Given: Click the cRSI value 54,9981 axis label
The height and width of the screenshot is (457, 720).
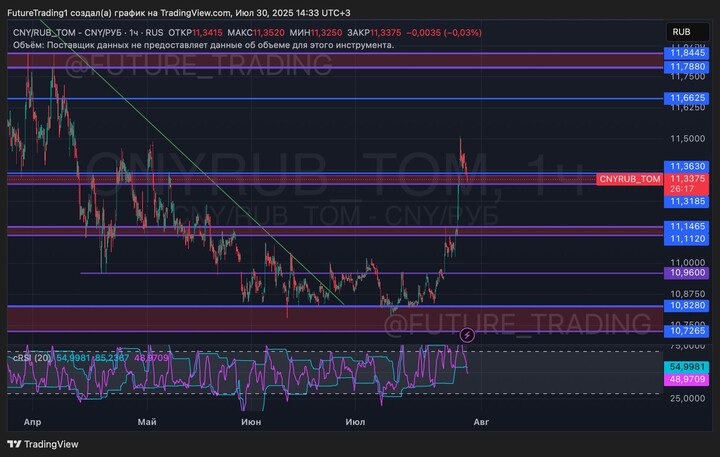Looking at the screenshot, I should (686, 367).
